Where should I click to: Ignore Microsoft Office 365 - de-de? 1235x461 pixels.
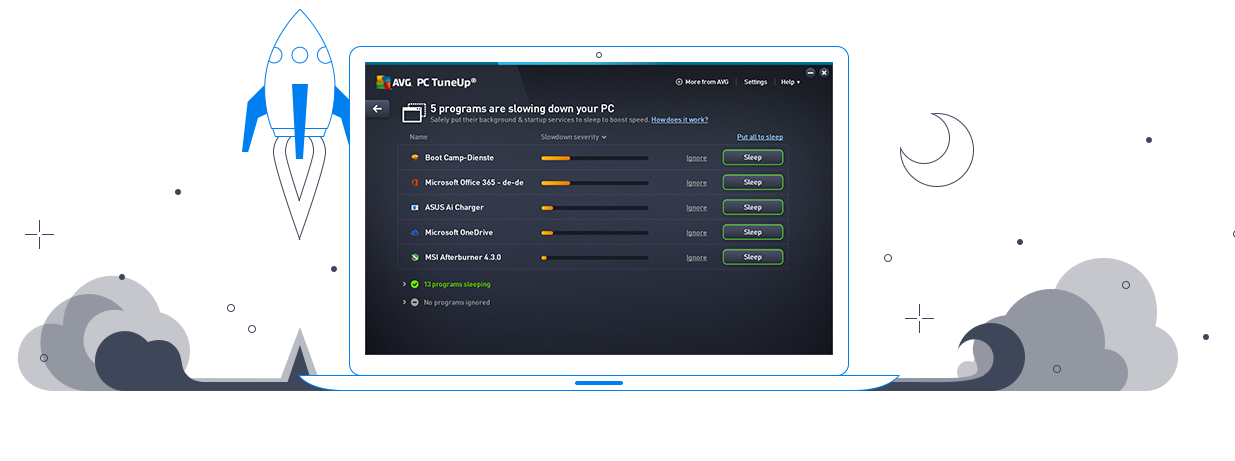coord(696,183)
